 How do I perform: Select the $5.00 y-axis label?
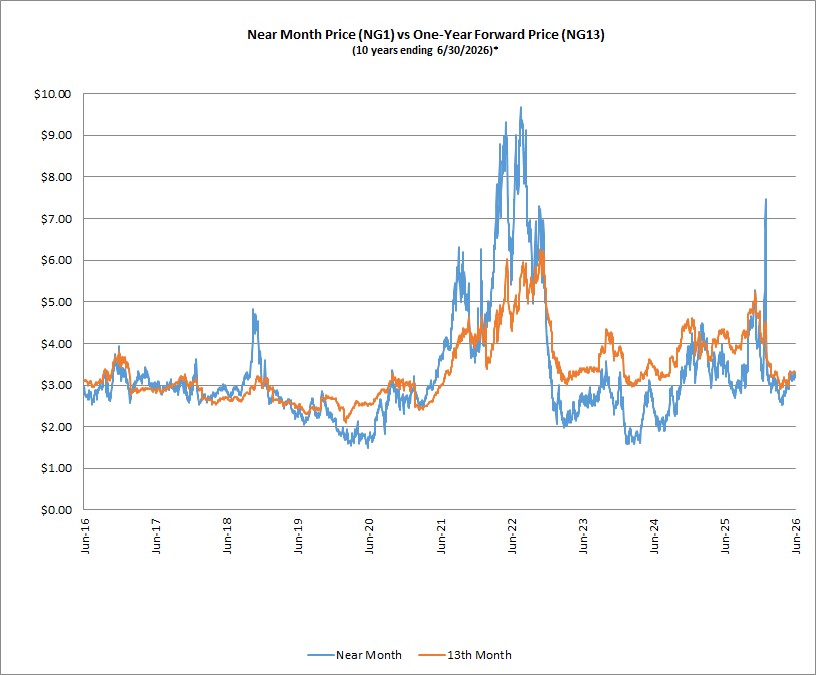(56, 302)
